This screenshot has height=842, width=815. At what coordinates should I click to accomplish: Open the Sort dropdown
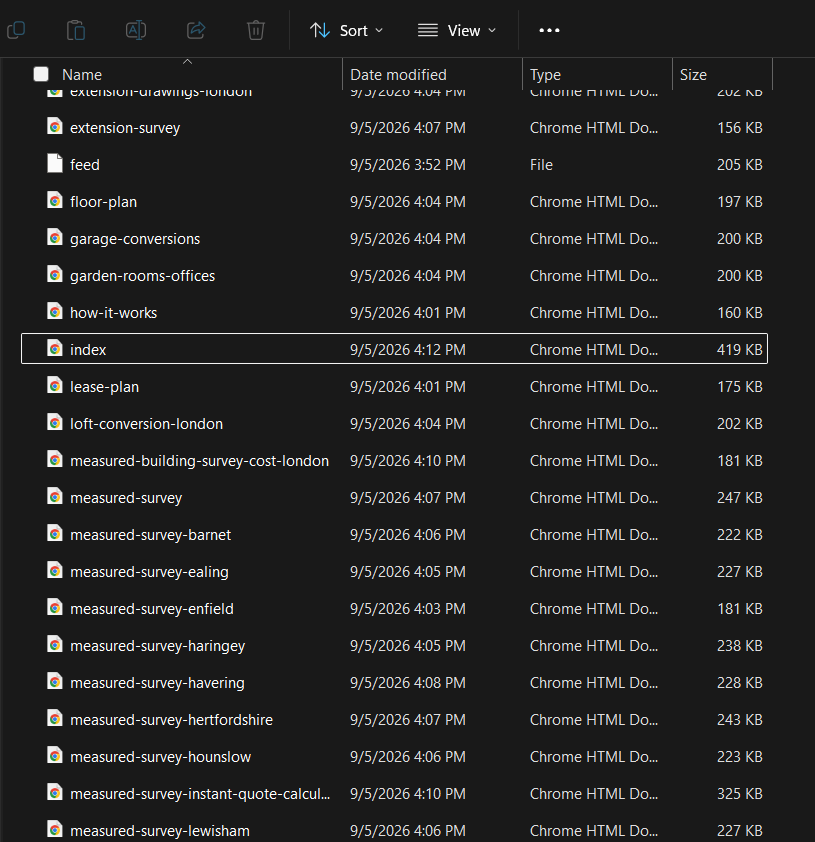point(346,31)
